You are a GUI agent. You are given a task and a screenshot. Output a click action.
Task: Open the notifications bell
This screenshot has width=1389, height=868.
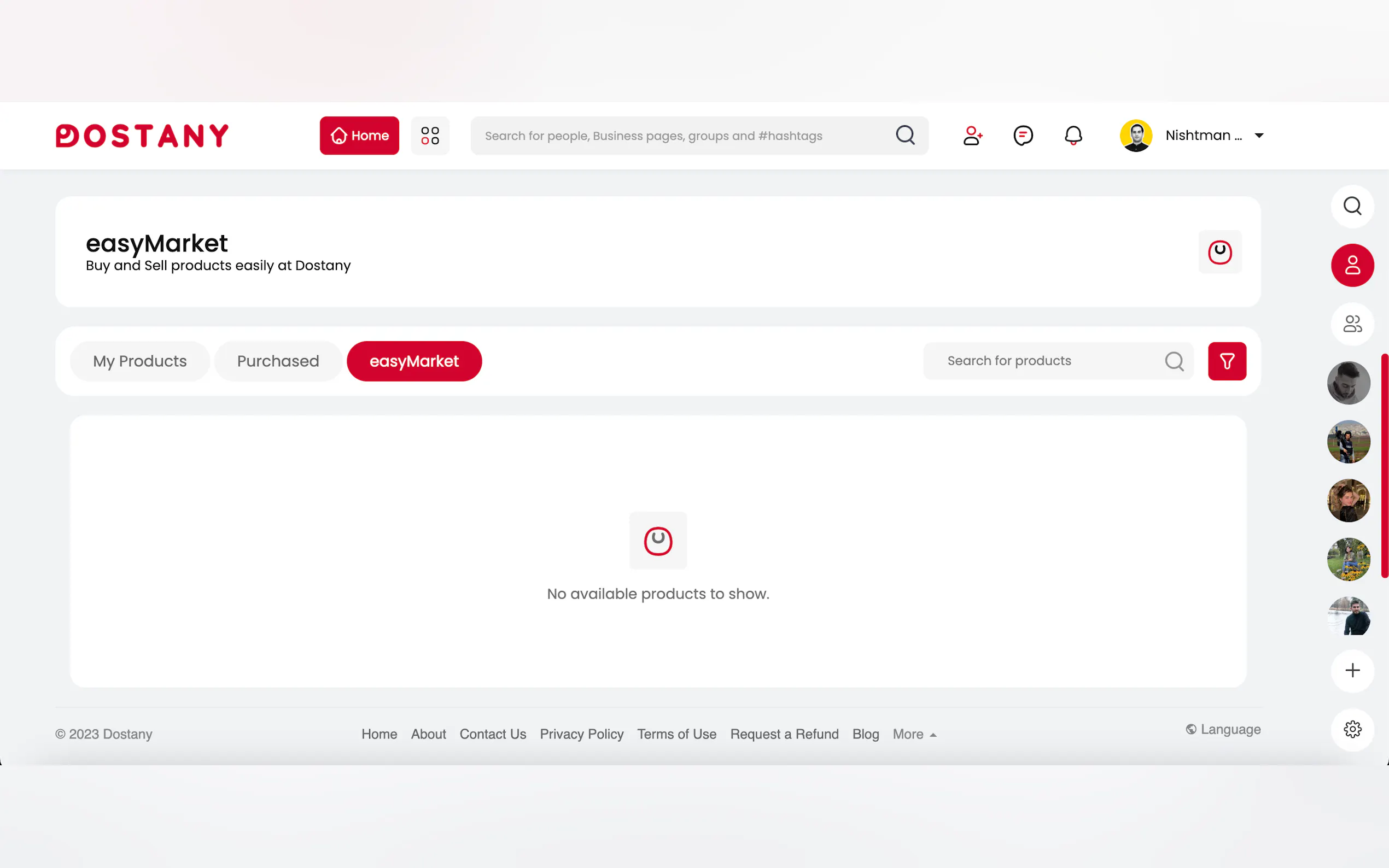[1072, 136]
